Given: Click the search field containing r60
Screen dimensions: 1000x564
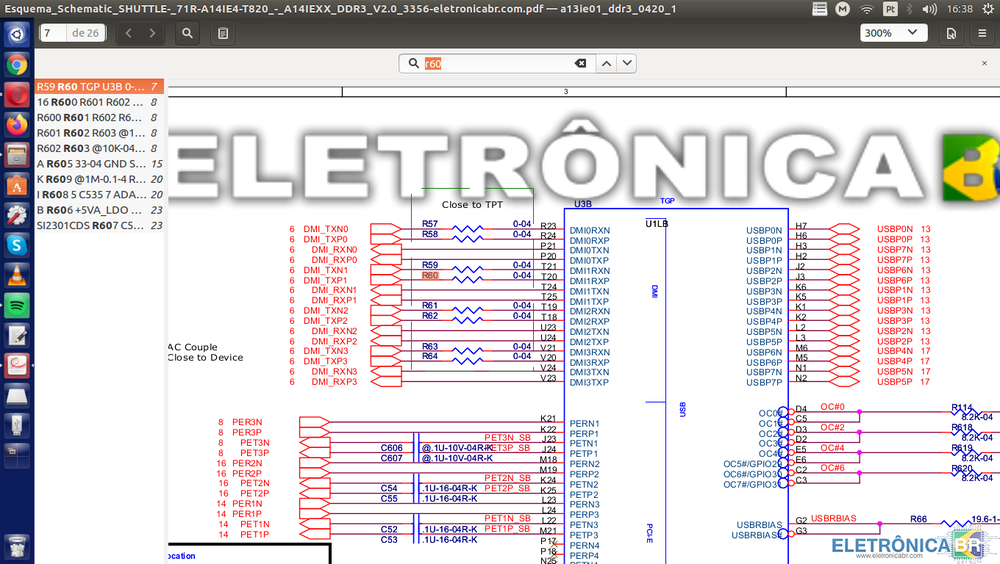Looking at the screenshot, I should point(500,63).
